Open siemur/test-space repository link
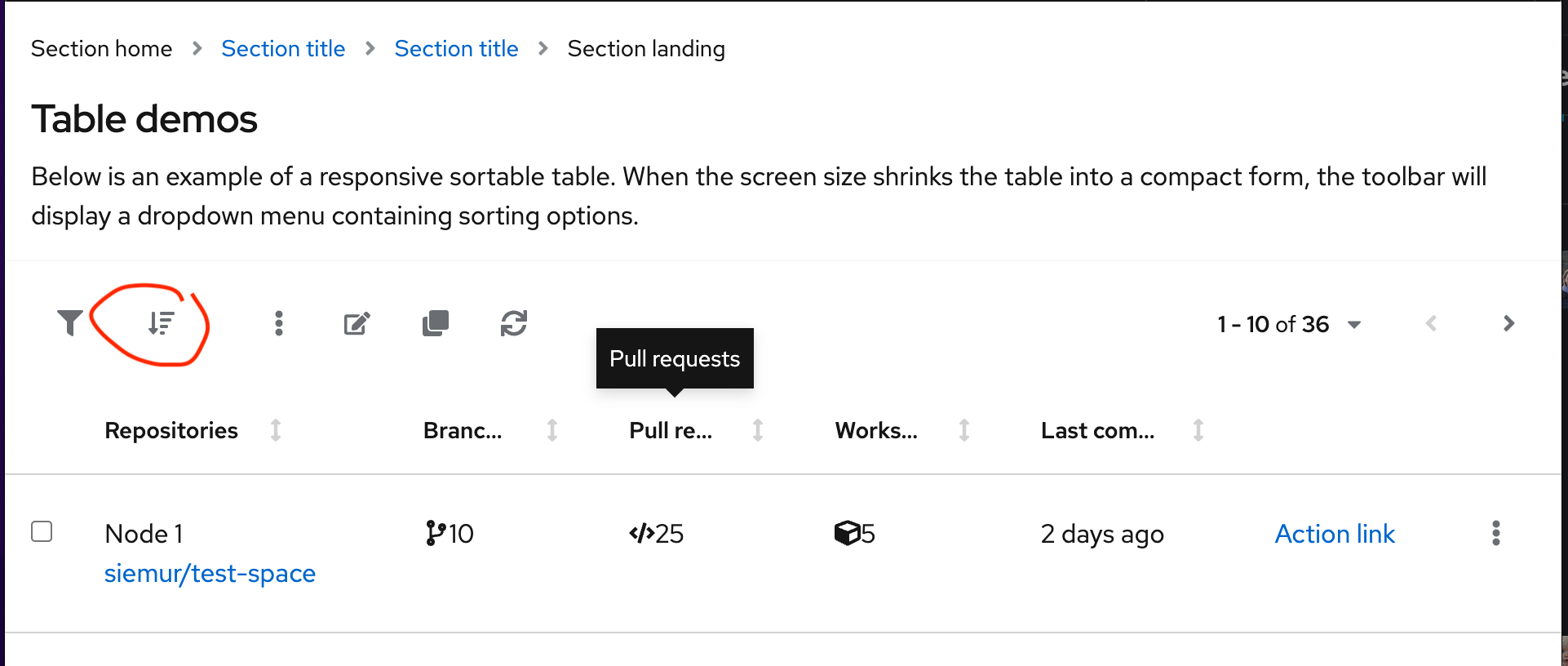Image resolution: width=1568 pixels, height=666 pixels. [210, 574]
